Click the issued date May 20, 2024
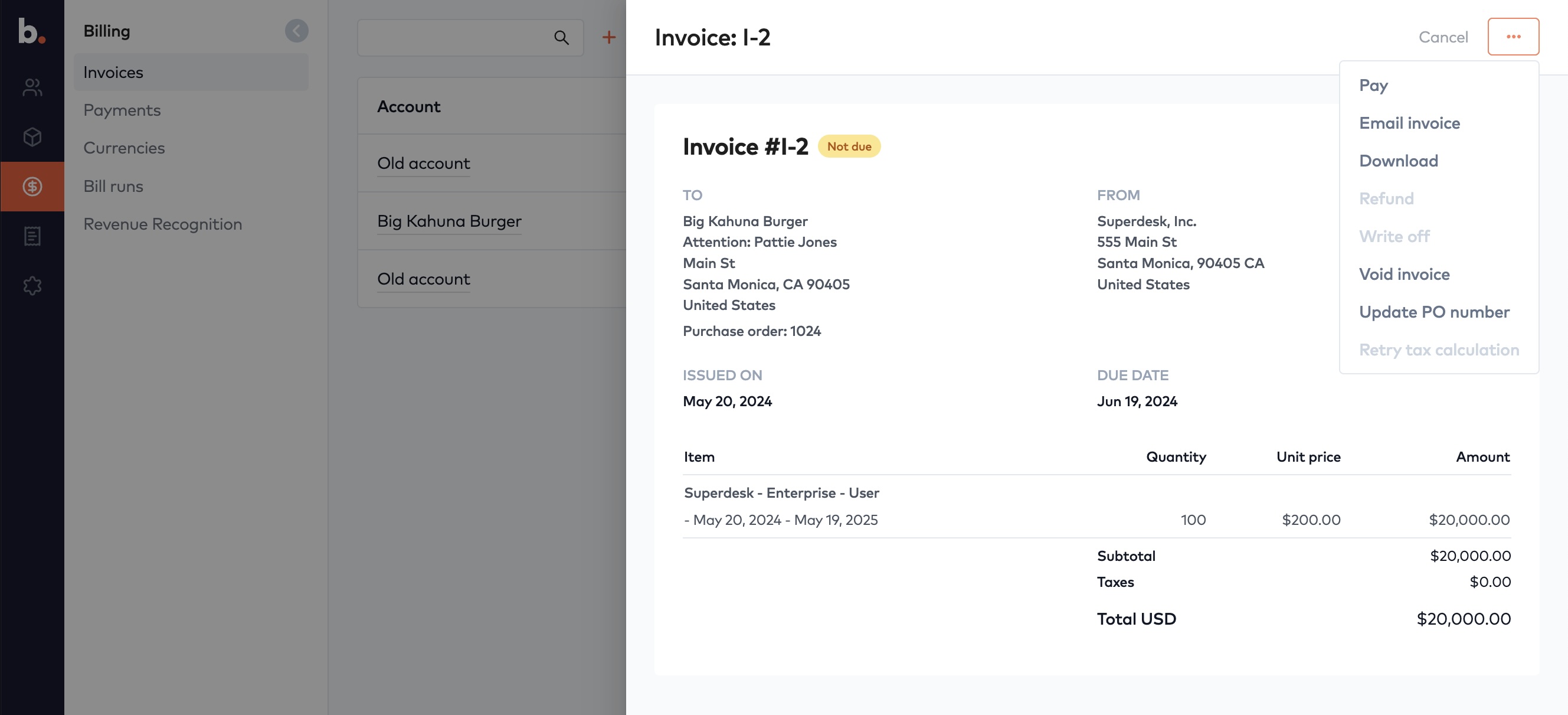This screenshot has width=1568, height=715. (x=727, y=401)
